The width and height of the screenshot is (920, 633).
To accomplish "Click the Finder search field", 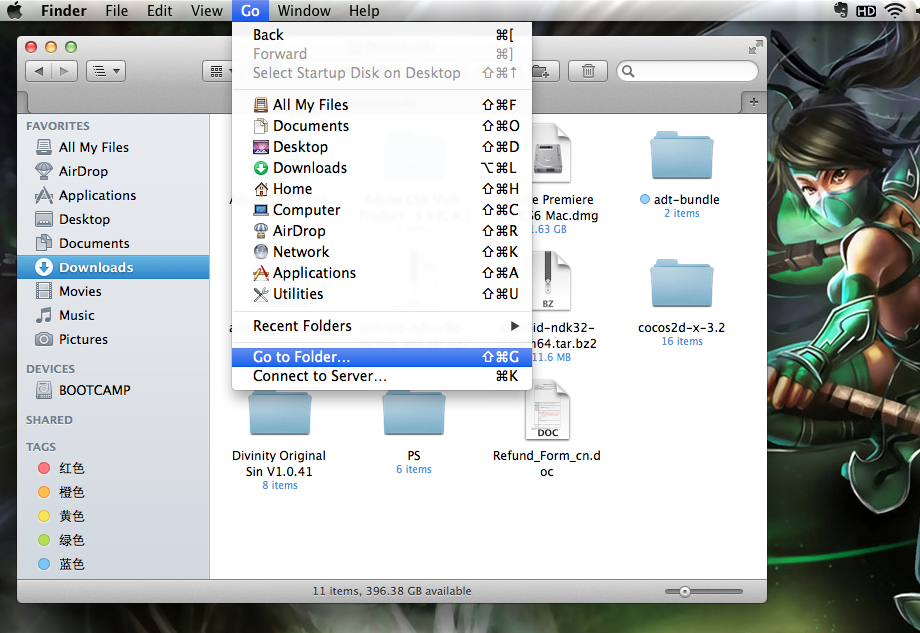I will tap(688, 72).
